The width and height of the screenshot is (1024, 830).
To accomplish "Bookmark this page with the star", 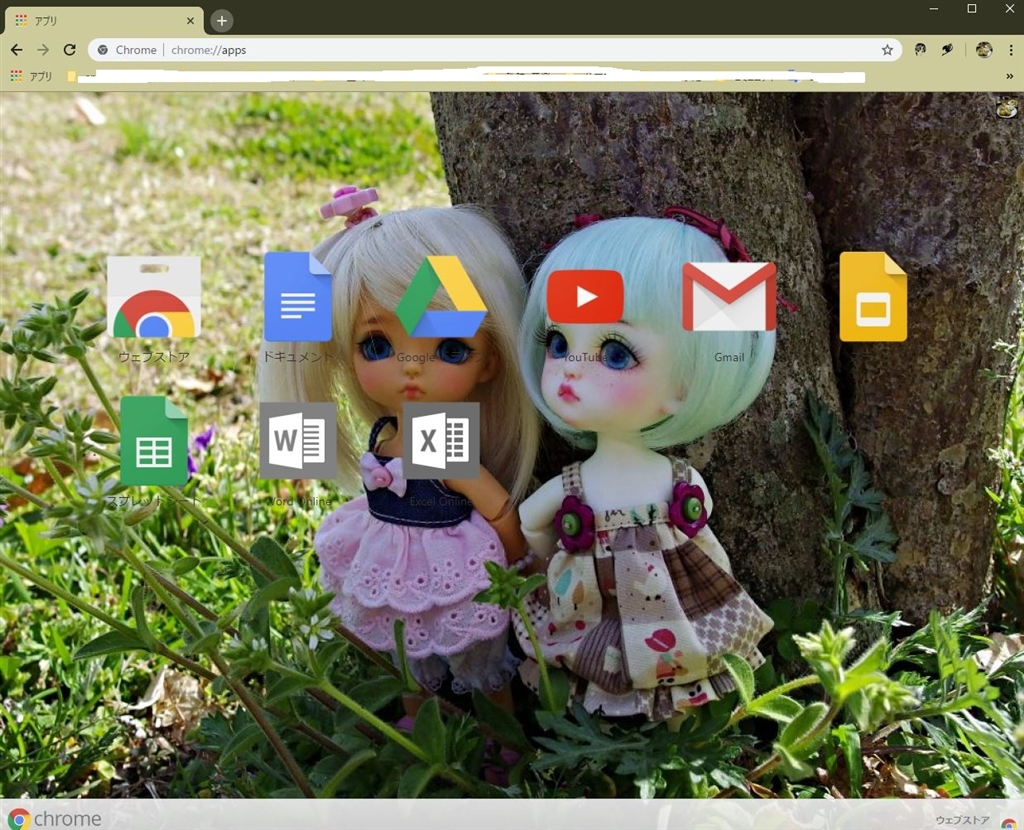I will coord(887,50).
